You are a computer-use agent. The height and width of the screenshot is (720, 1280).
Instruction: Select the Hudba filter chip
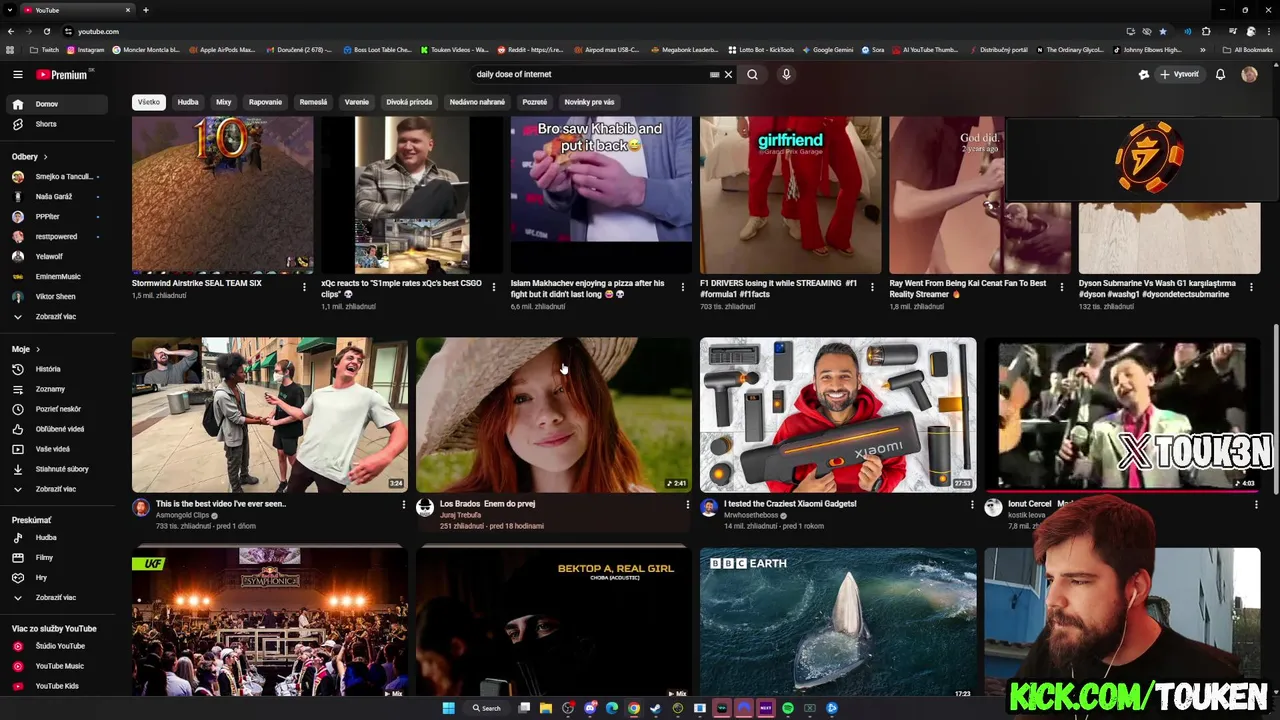pos(188,102)
